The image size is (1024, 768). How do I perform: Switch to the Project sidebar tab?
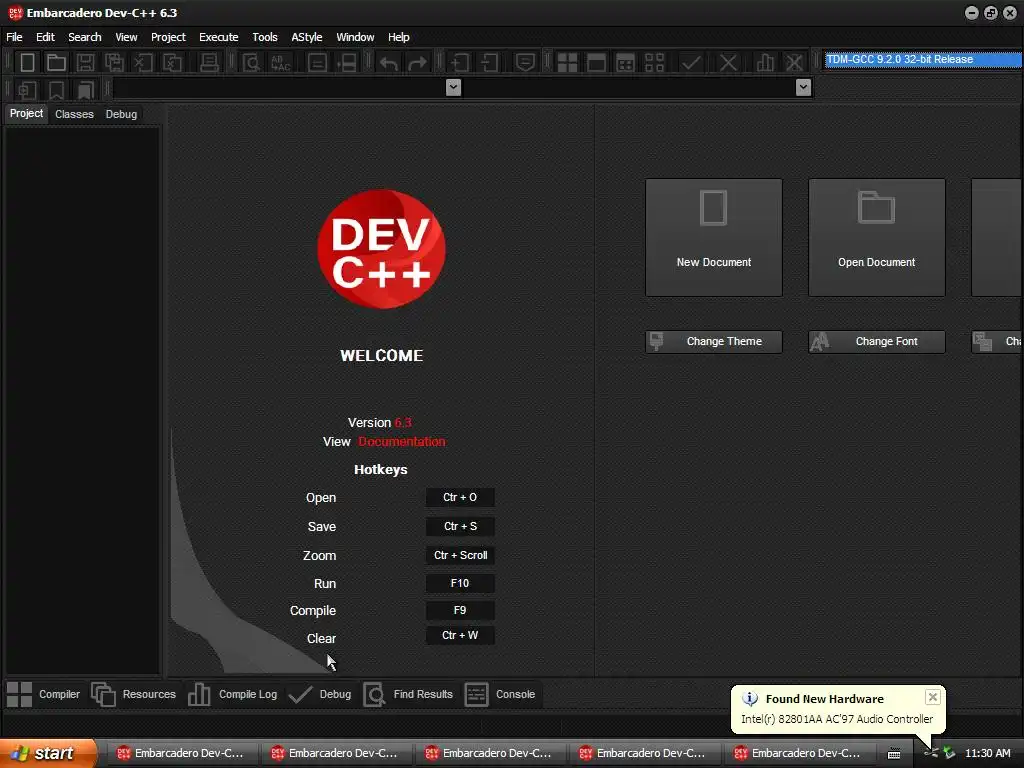(26, 114)
